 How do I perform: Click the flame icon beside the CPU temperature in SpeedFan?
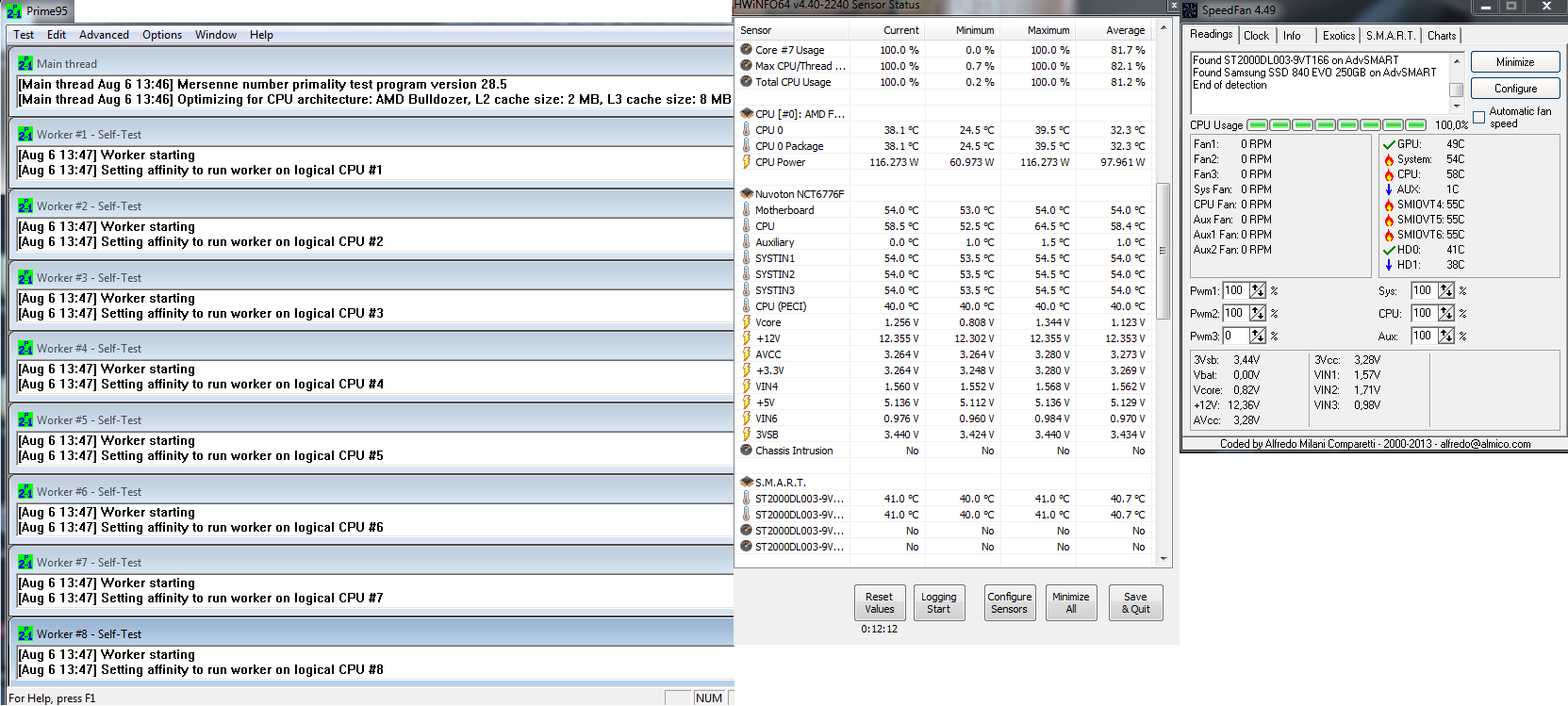pos(1389,174)
